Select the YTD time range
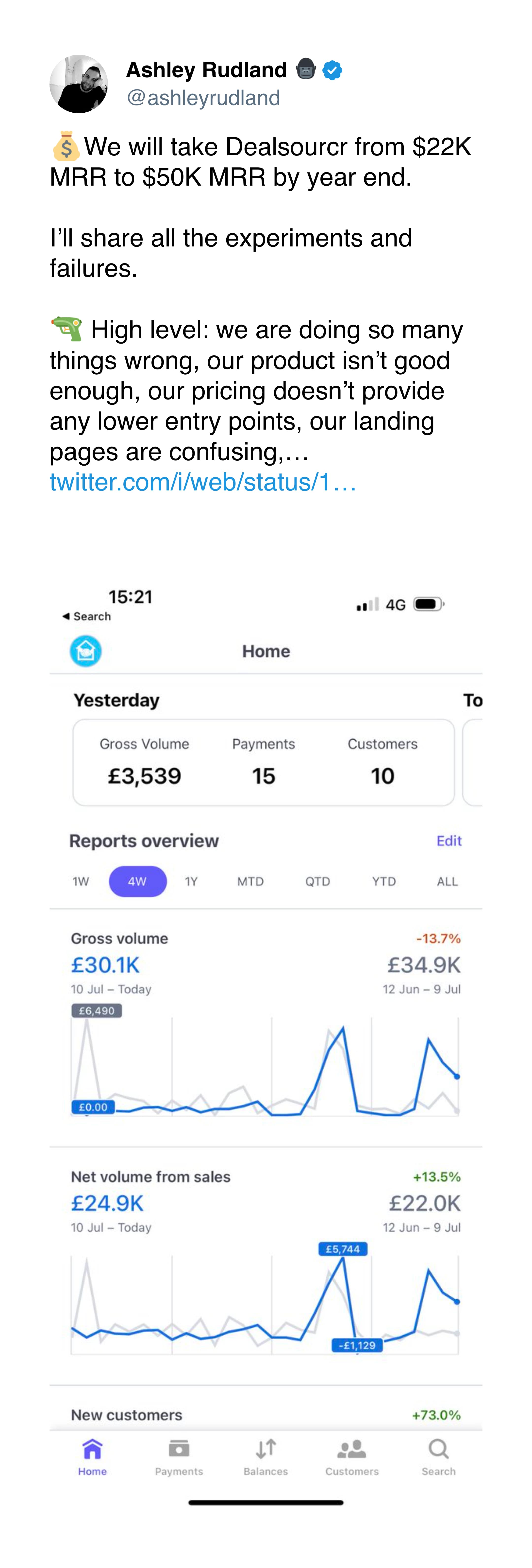 point(384,881)
